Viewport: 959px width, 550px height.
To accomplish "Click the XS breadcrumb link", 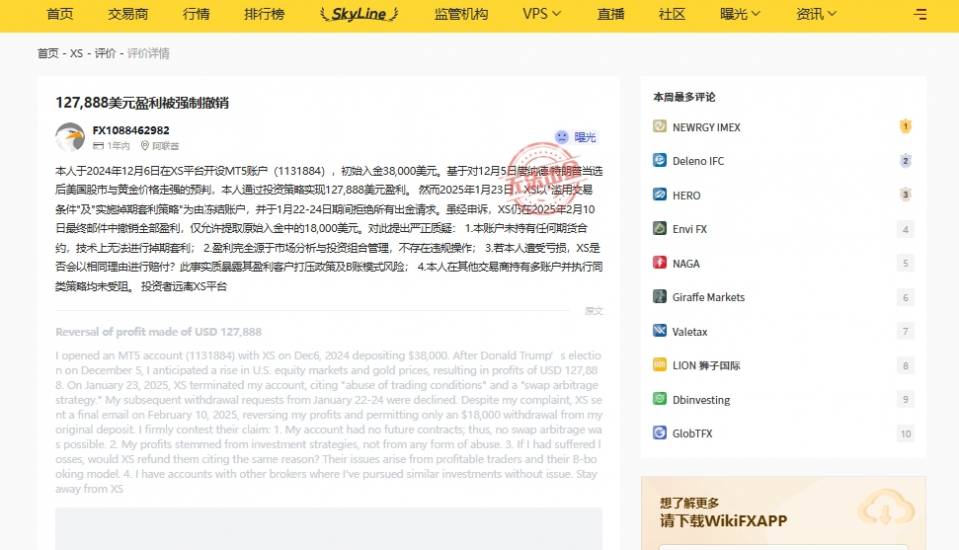I will [x=76, y=53].
